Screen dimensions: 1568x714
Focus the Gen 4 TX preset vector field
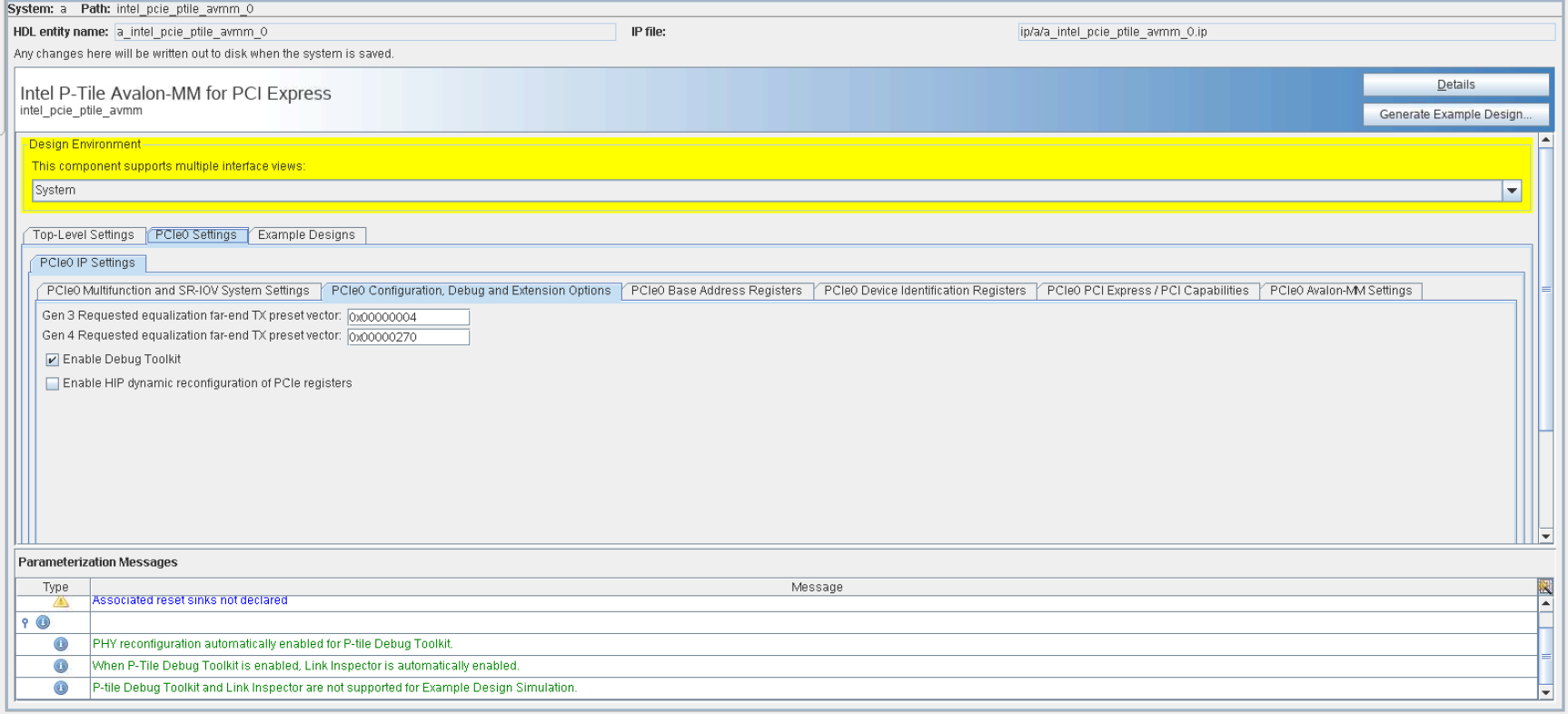[409, 337]
